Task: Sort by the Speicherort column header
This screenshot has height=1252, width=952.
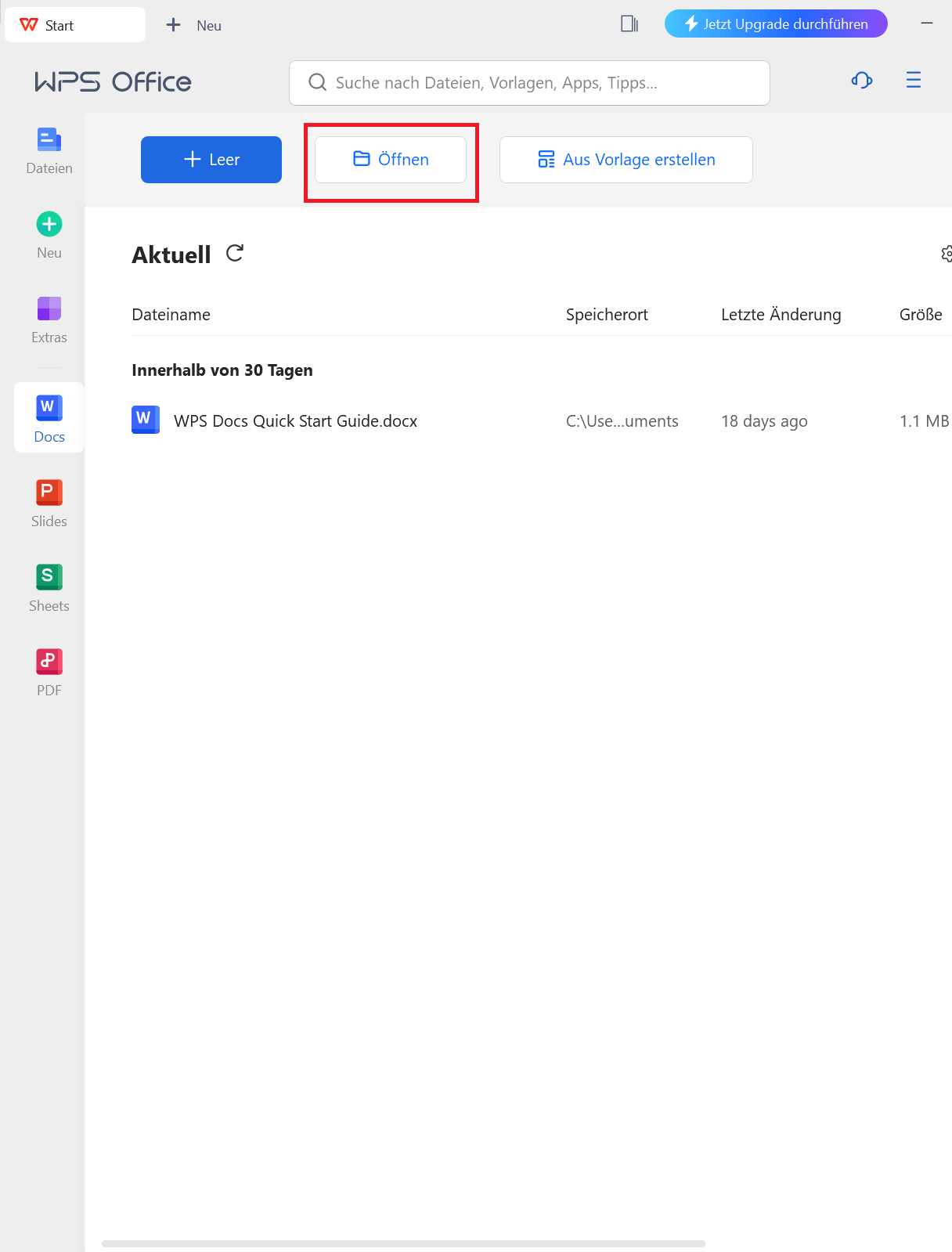Action: 607,315
